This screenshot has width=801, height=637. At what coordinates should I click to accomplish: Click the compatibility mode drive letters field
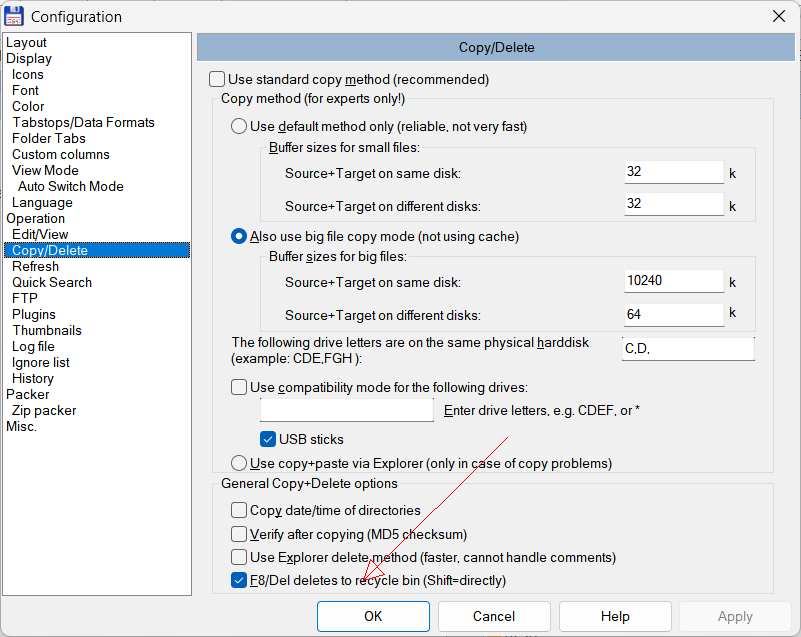(347, 410)
